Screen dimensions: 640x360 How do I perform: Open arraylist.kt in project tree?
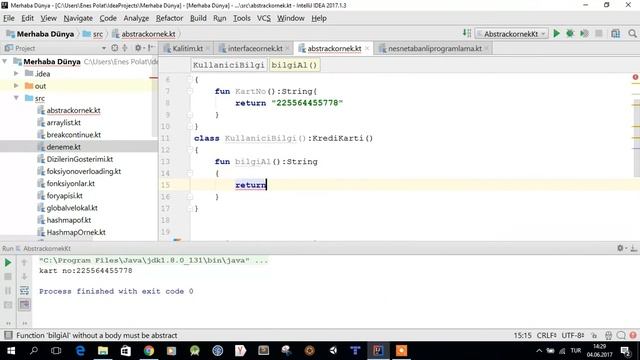point(63,122)
